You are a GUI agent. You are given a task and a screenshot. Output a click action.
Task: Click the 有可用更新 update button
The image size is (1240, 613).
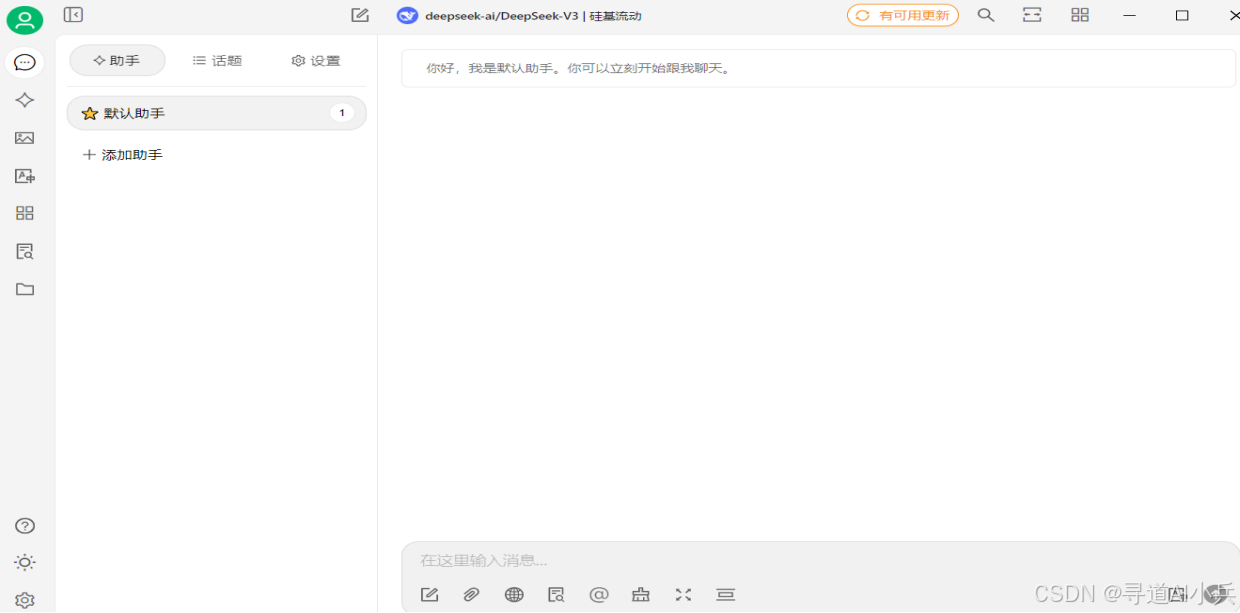pos(903,16)
